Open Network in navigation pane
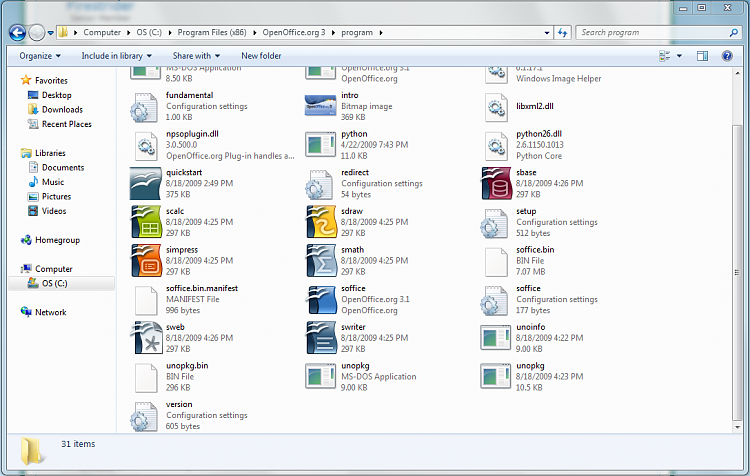This screenshot has height=476, width=750. [50, 312]
